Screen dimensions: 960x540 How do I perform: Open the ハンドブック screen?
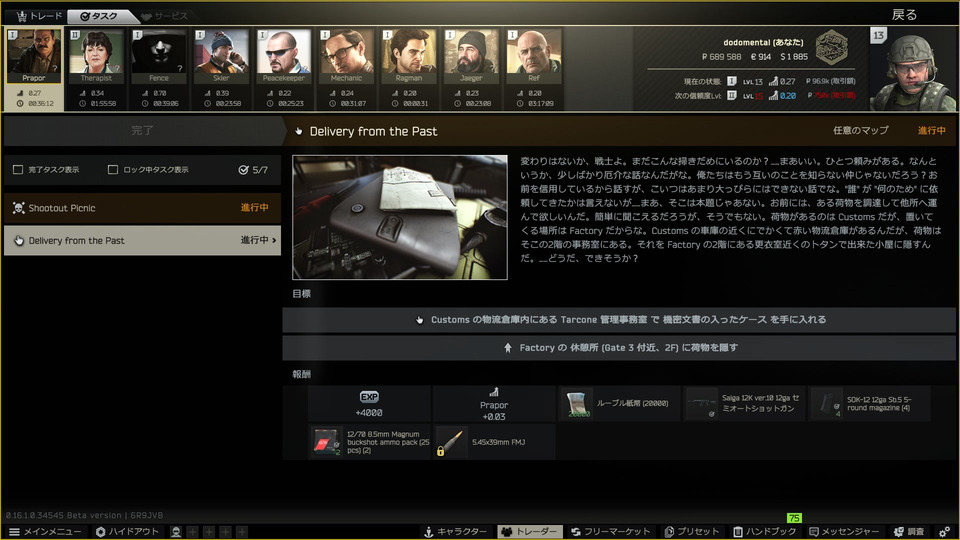(x=765, y=531)
